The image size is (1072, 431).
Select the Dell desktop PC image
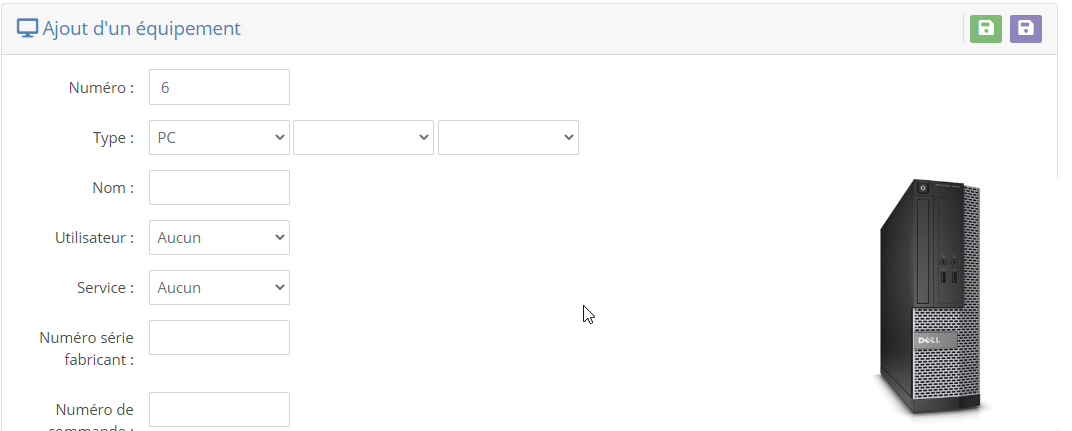[x=931, y=297]
